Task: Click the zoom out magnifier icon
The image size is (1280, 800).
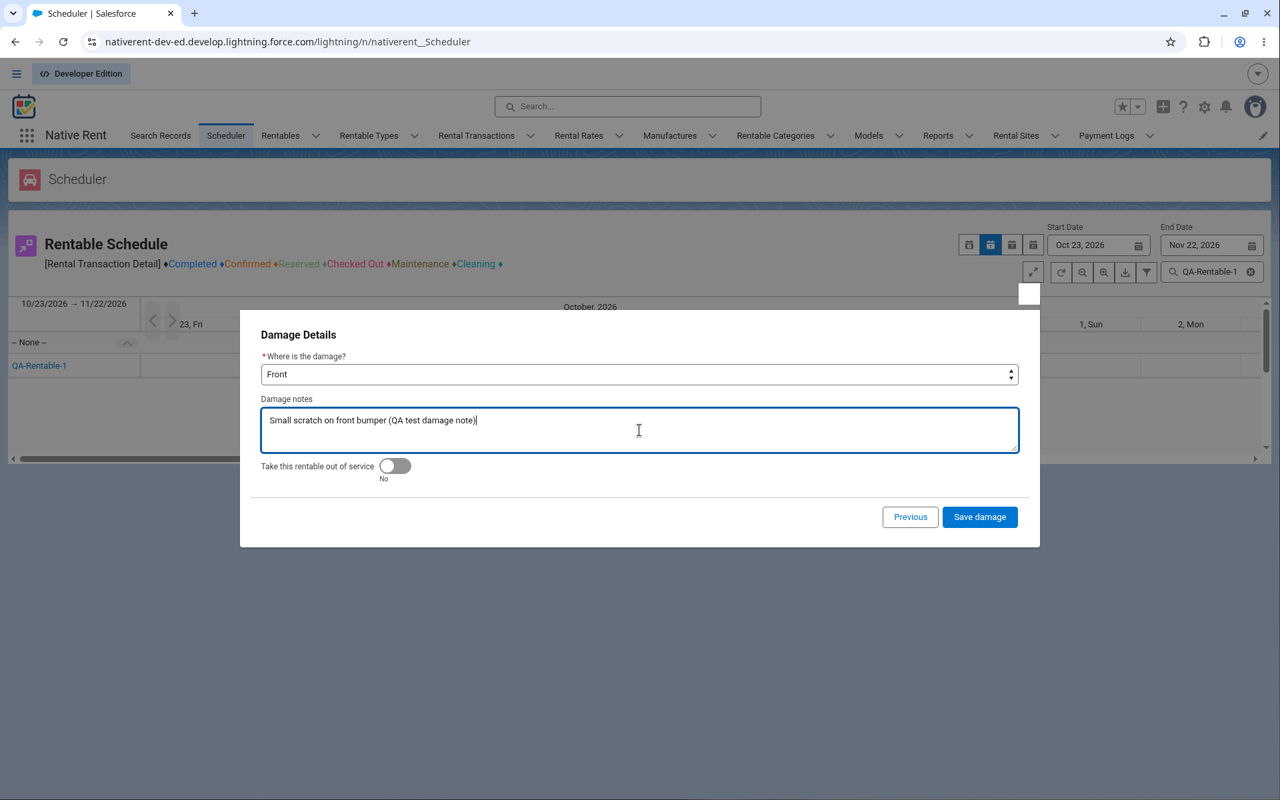Action: pyautogui.click(x=1082, y=272)
